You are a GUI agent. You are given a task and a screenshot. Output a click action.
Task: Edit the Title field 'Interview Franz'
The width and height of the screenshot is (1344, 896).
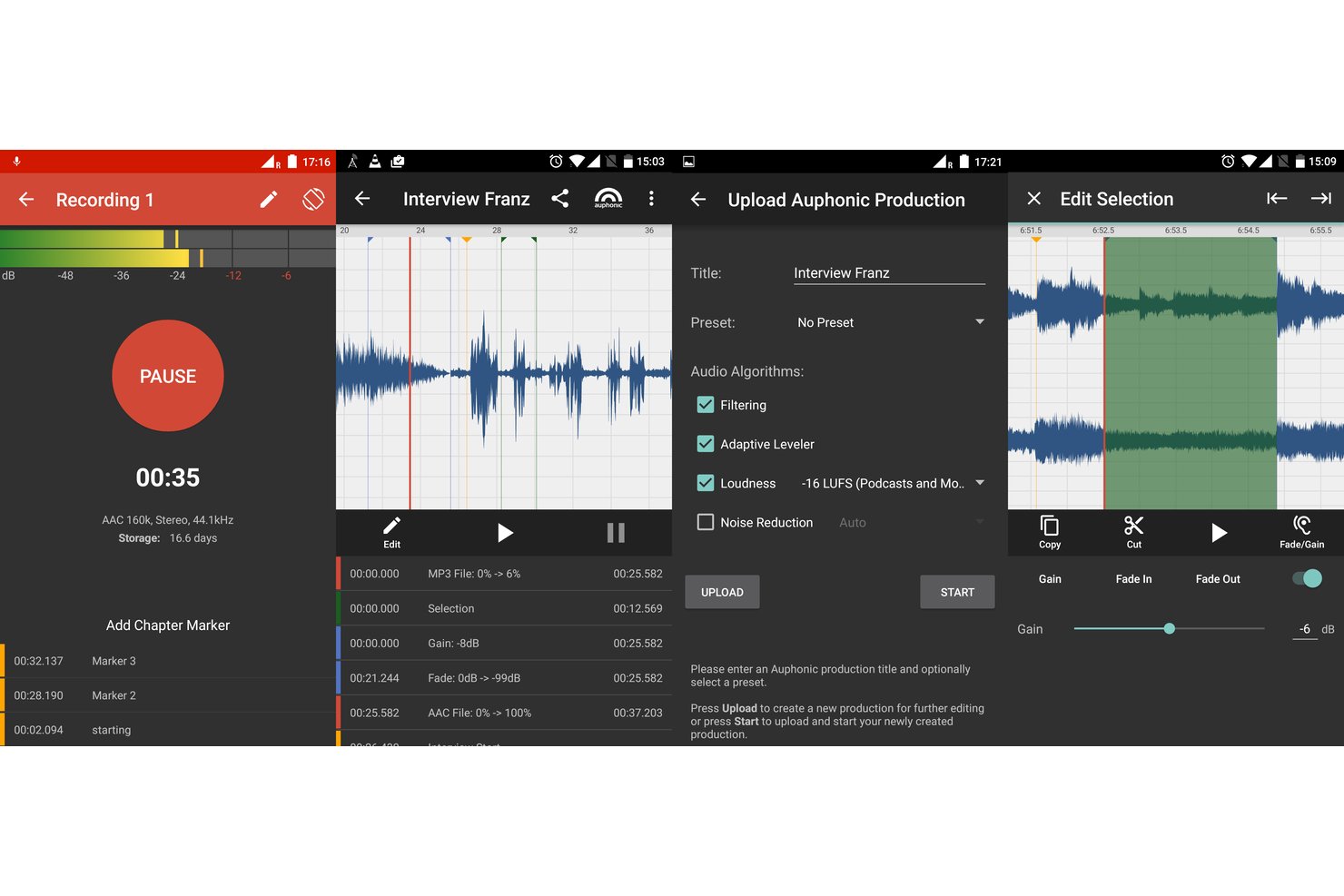tap(889, 273)
